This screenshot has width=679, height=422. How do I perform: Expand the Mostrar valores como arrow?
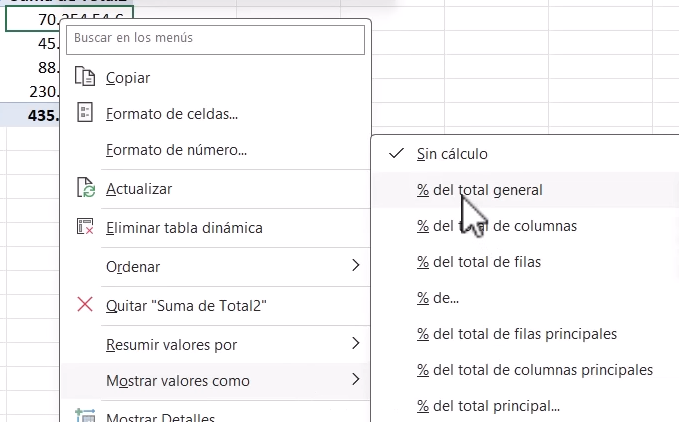coord(356,379)
